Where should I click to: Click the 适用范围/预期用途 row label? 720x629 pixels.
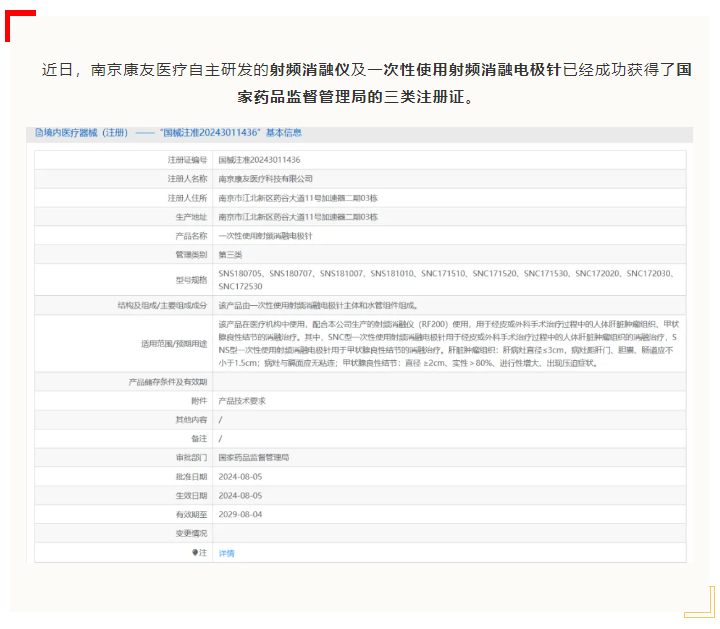pos(173,343)
